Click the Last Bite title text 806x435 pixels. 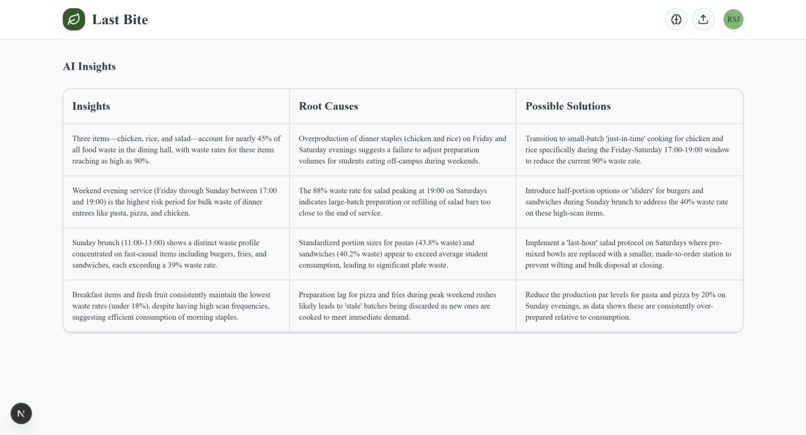pyautogui.click(x=120, y=20)
